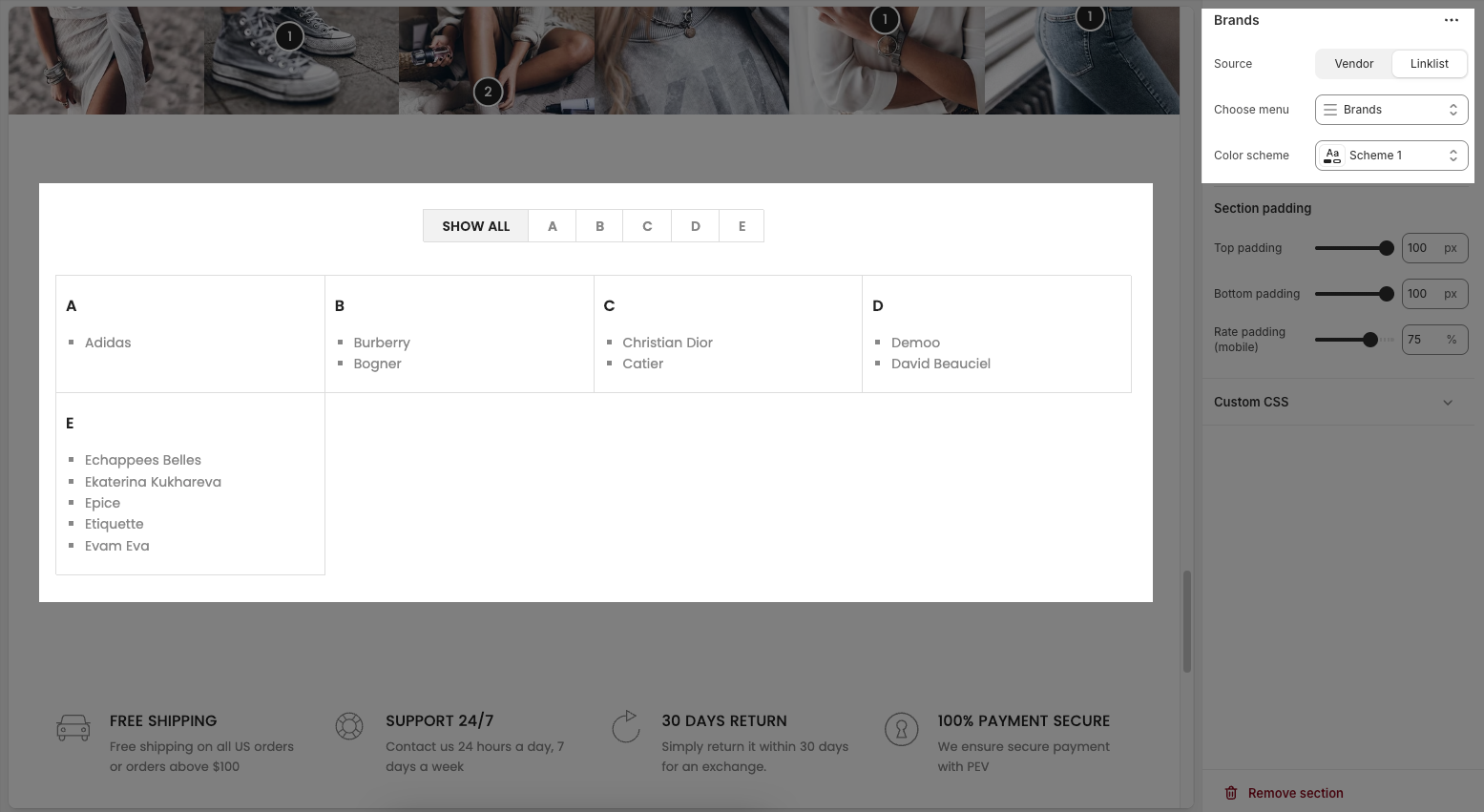Click the 30 DAYS RETURN heading
Screen dimensions: 1484x812
[x=724, y=721]
